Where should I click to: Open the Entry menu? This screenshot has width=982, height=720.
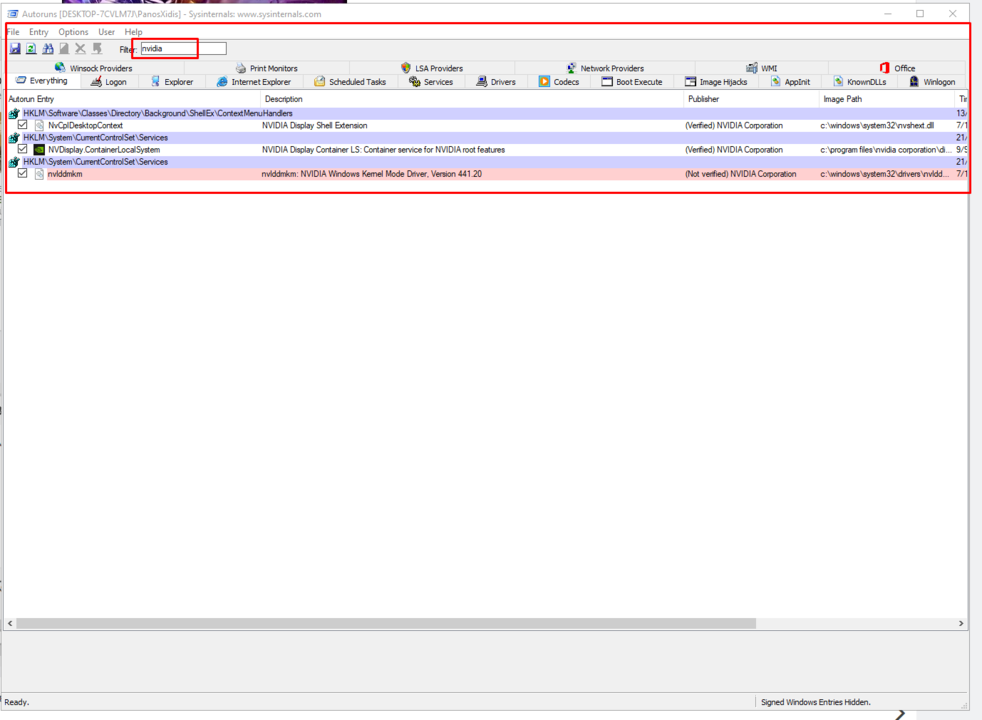click(39, 32)
